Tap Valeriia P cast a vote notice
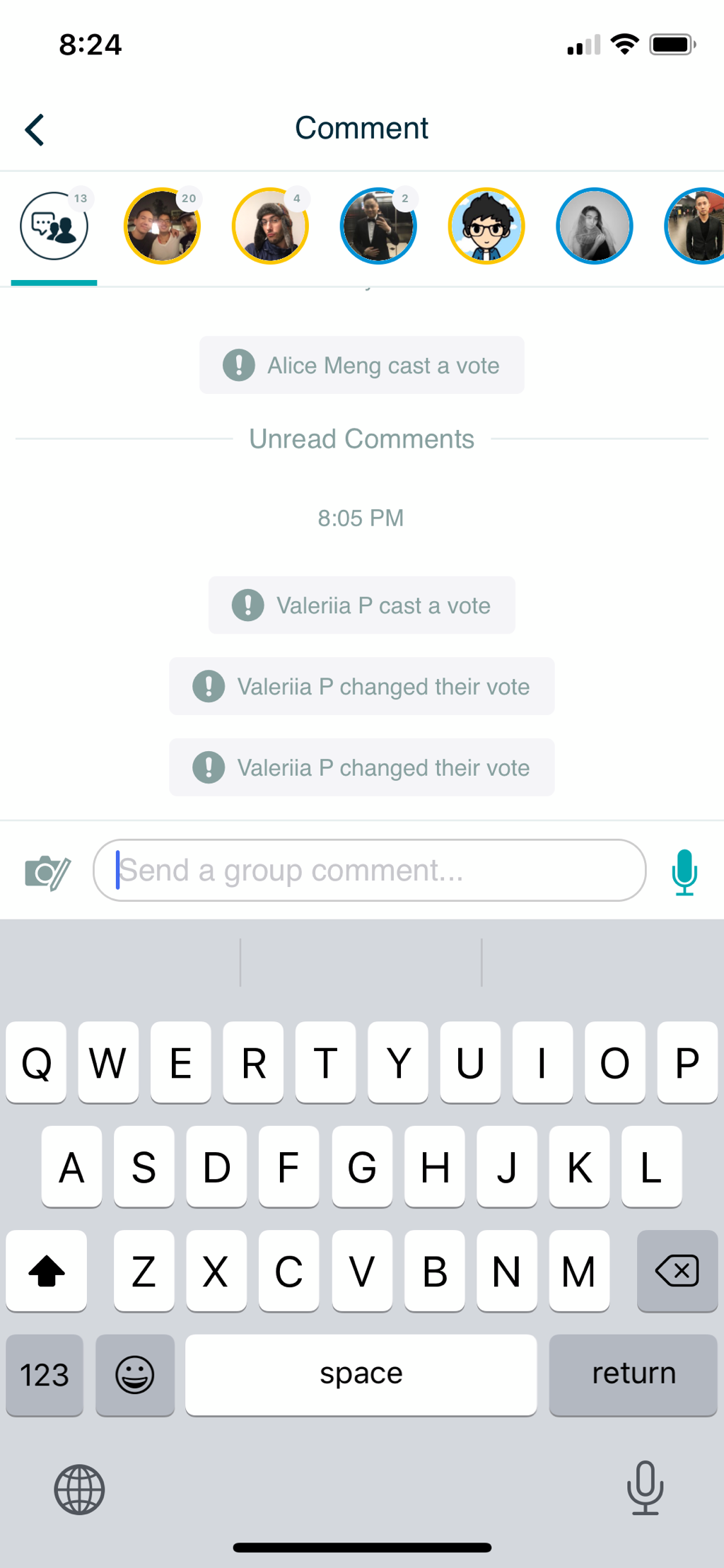 [362, 605]
